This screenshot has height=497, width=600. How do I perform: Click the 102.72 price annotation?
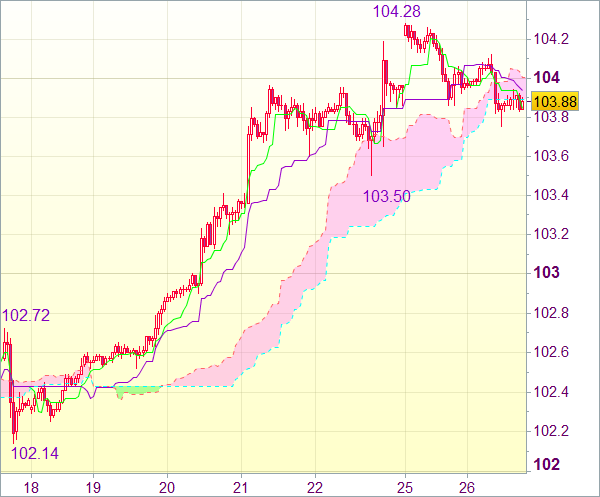[26, 315]
